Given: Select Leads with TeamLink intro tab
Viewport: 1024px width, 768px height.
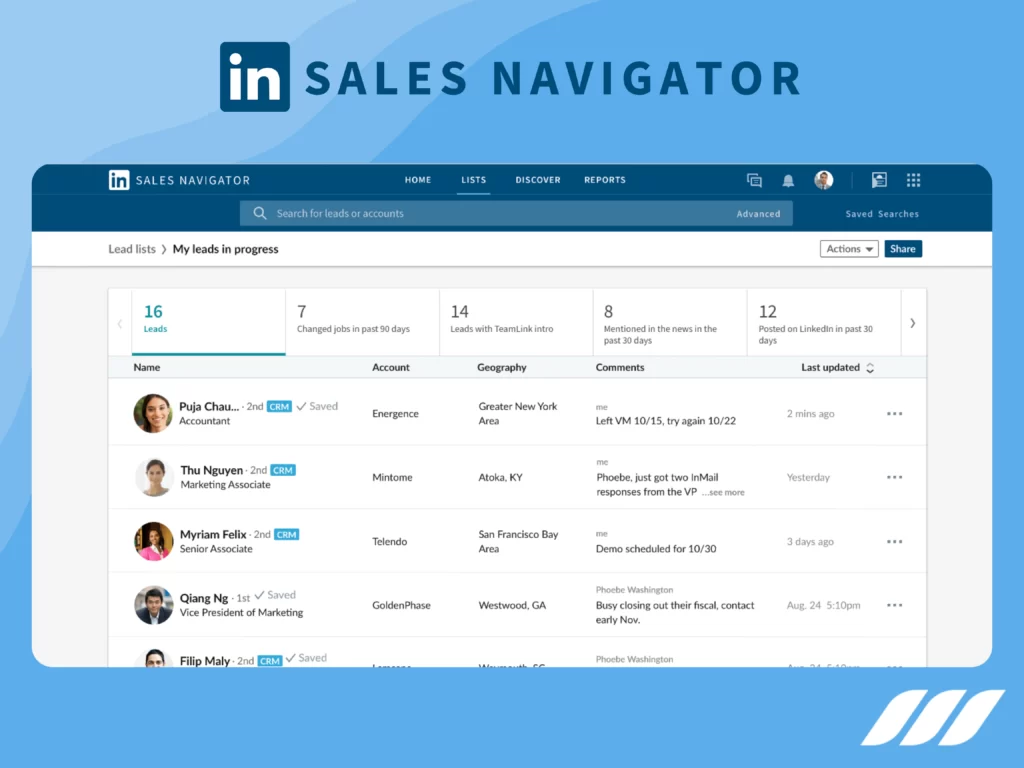Looking at the screenshot, I should pos(516,322).
